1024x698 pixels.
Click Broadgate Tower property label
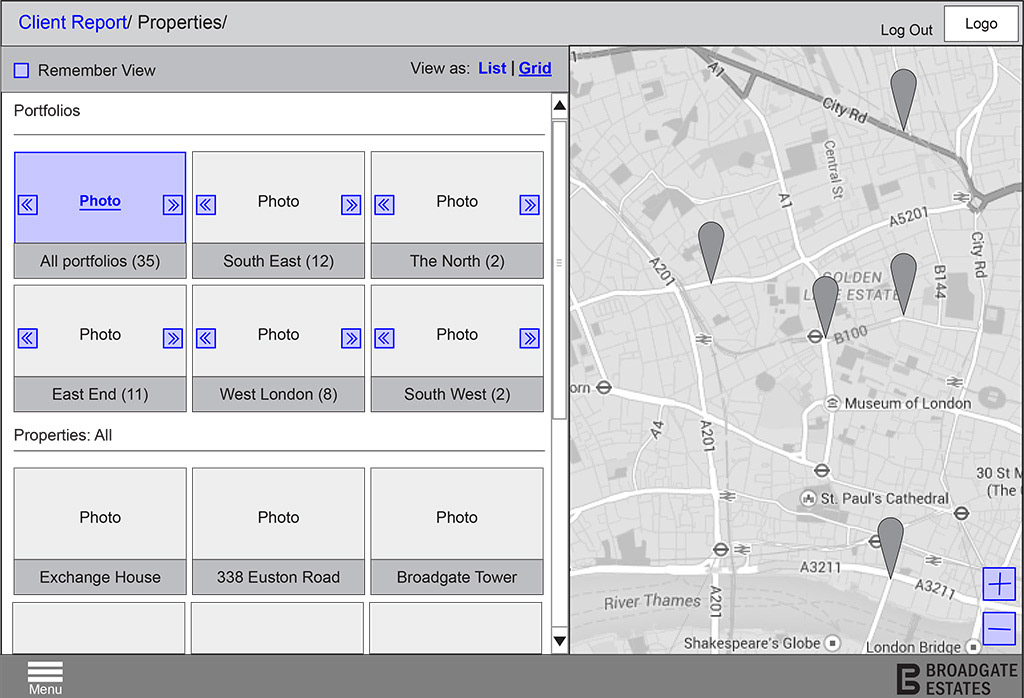point(457,577)
